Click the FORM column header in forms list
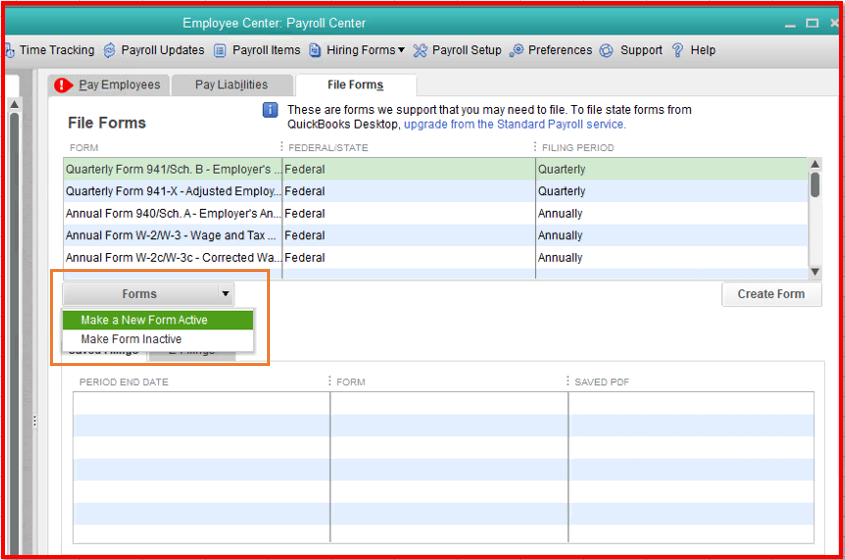The height and width of the screenshot is (560, 845). 84,148
